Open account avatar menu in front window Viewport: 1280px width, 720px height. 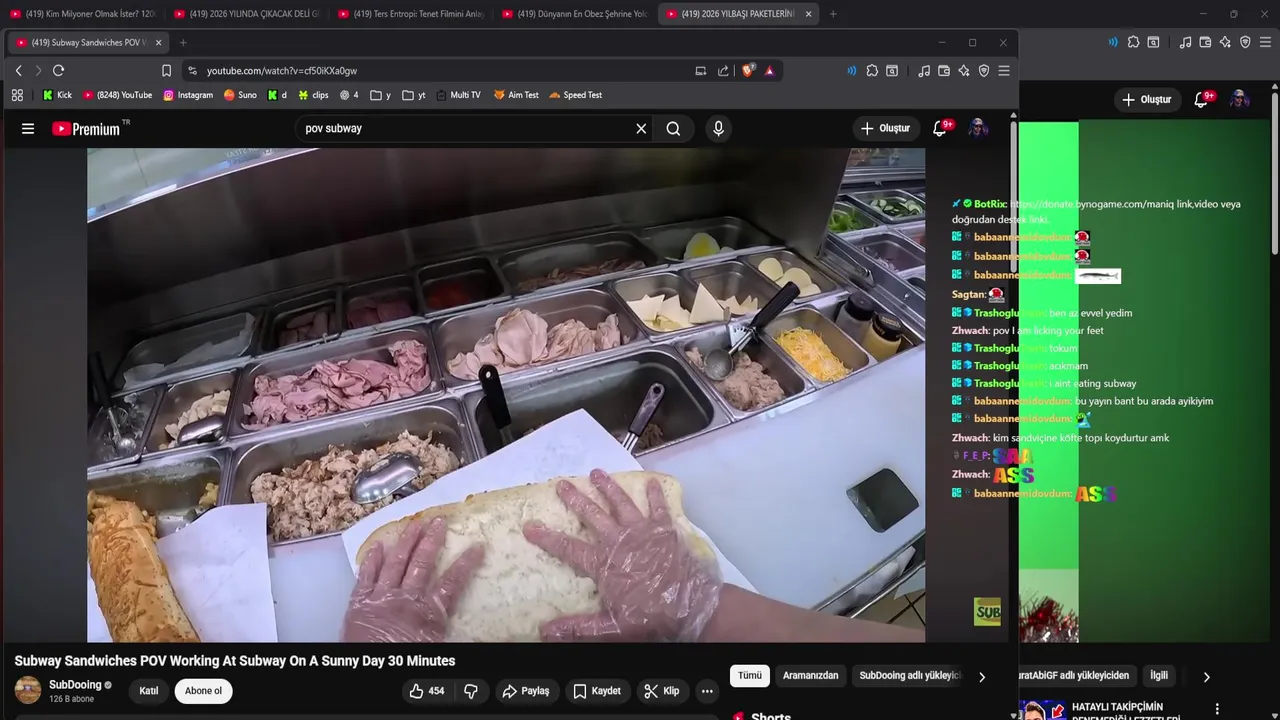click(x=979, y=128)
